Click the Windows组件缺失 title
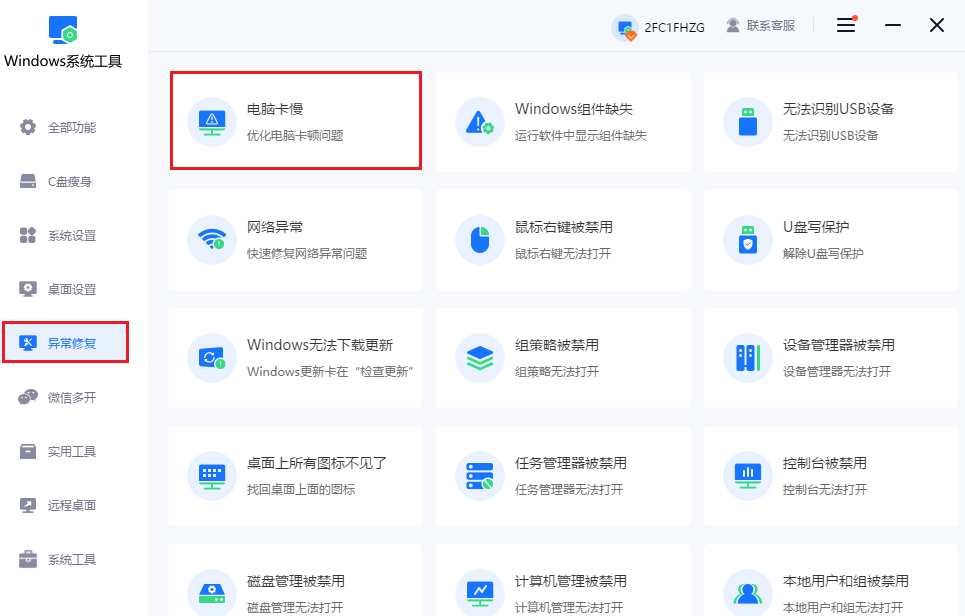 click(x=574, y=109)
